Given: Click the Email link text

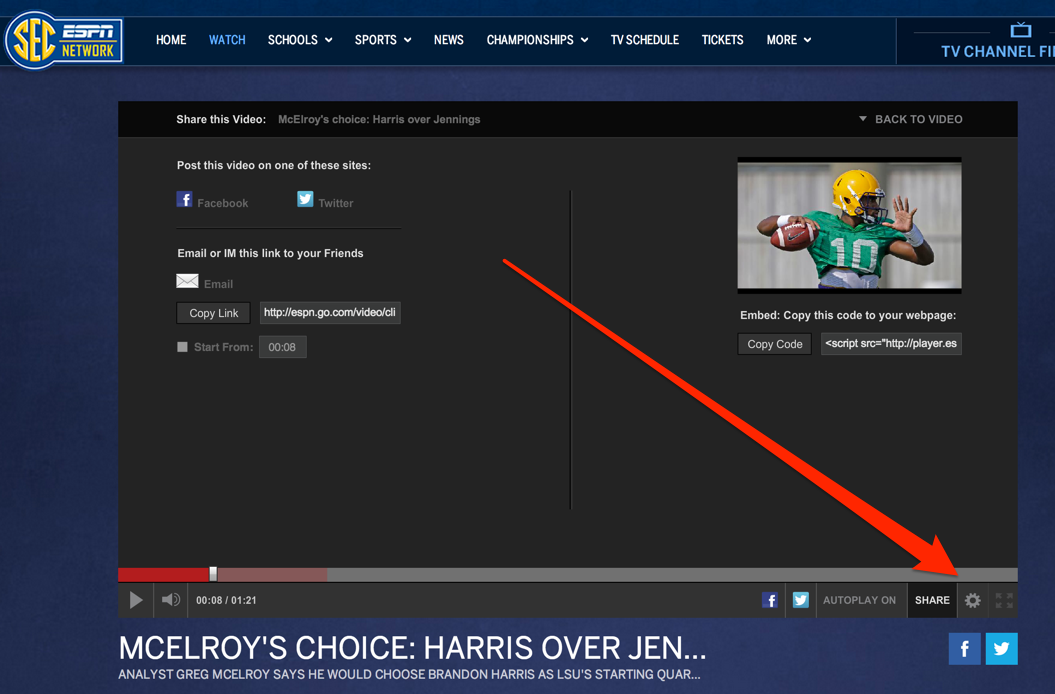Looking at the screenshot, I should coord(219,284).
